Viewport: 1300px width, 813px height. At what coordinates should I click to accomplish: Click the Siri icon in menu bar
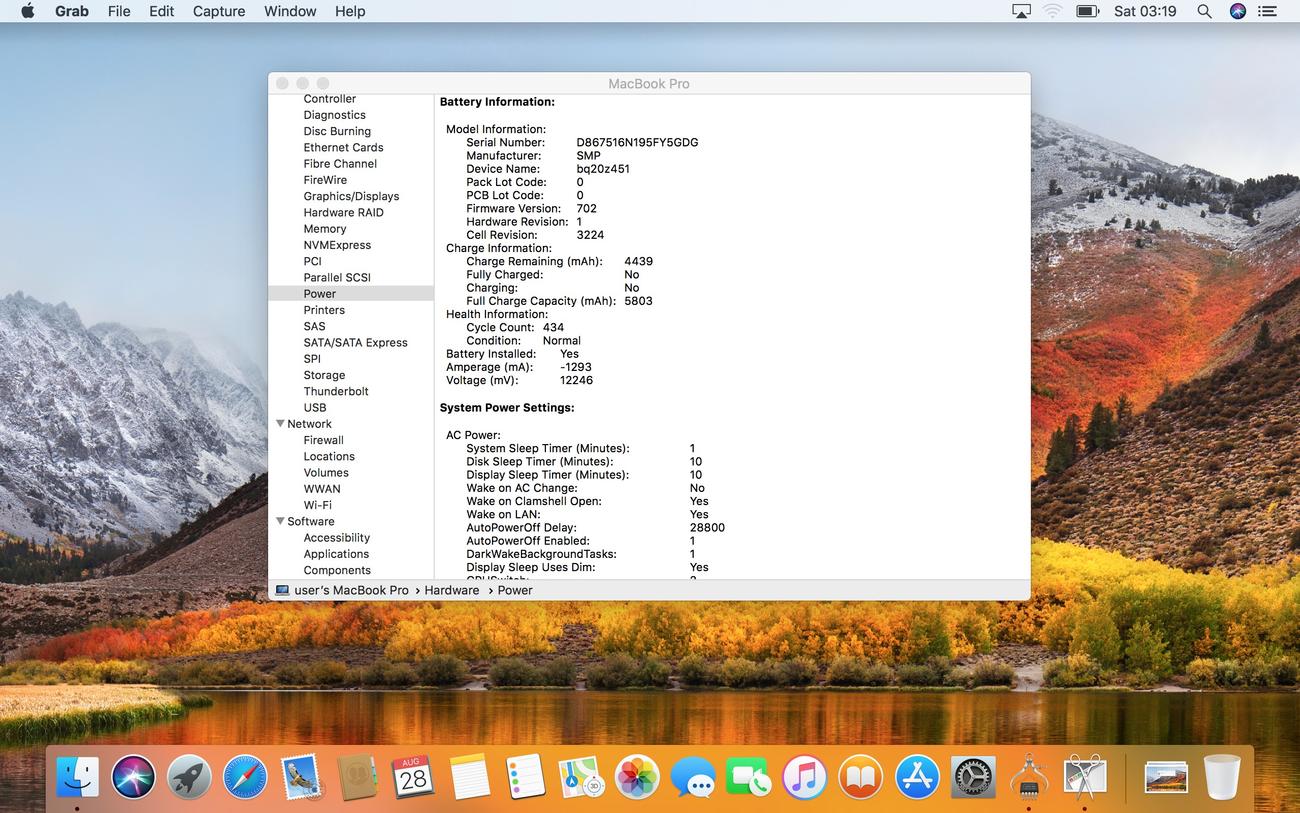pyautogui.click(x=1238, y=11)
